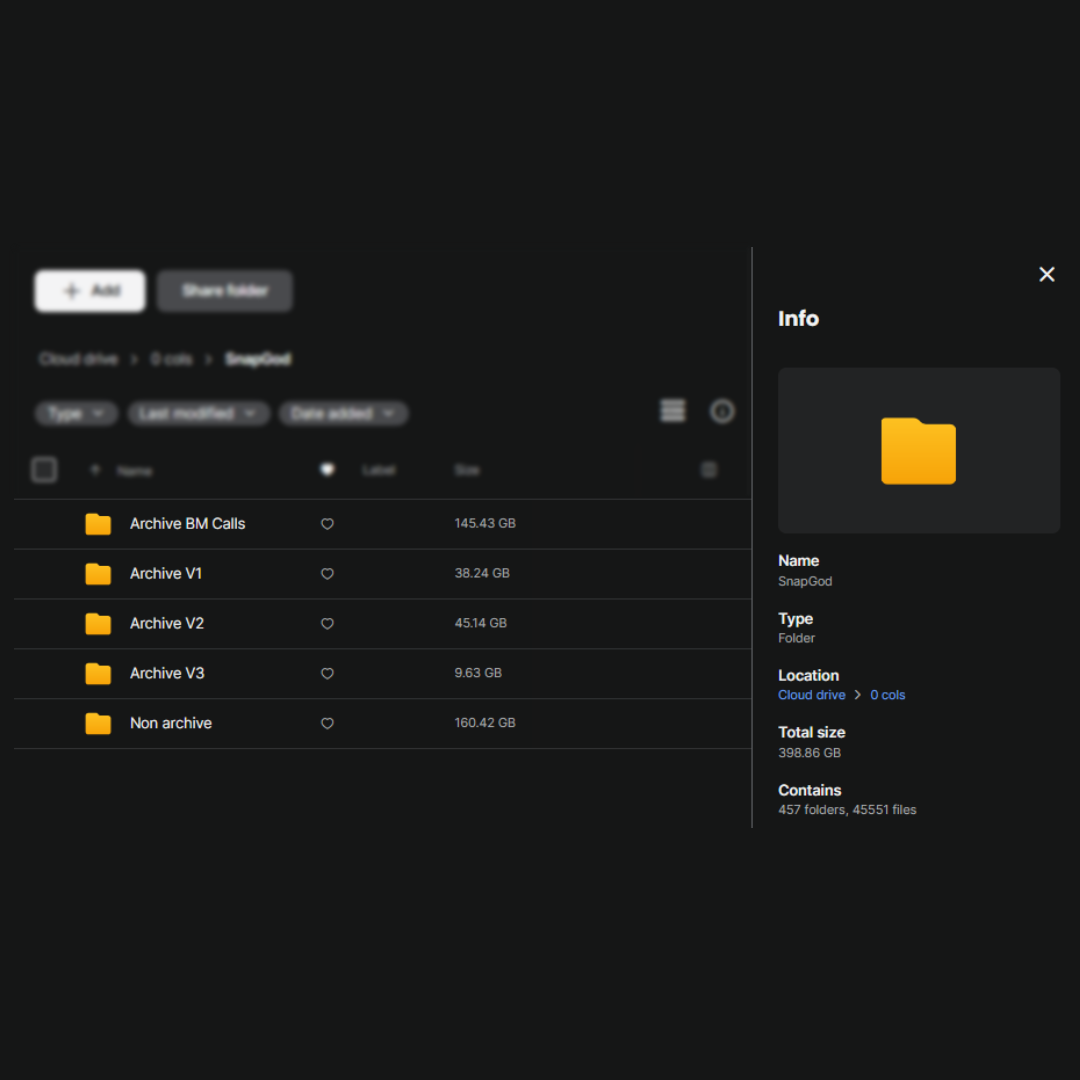Tick the select all checkbox
This screenshot has height=1080, width=1080.
click(x=44, y=470)
